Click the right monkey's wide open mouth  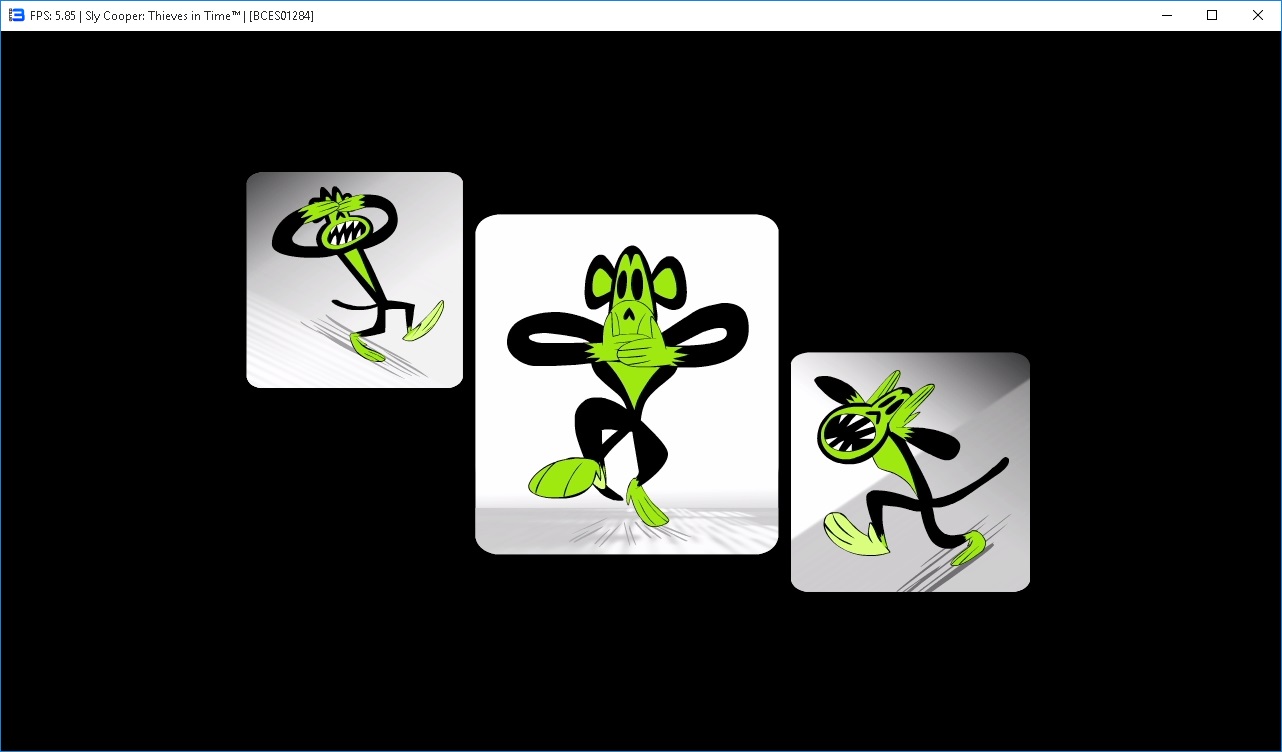click(847, 432)
